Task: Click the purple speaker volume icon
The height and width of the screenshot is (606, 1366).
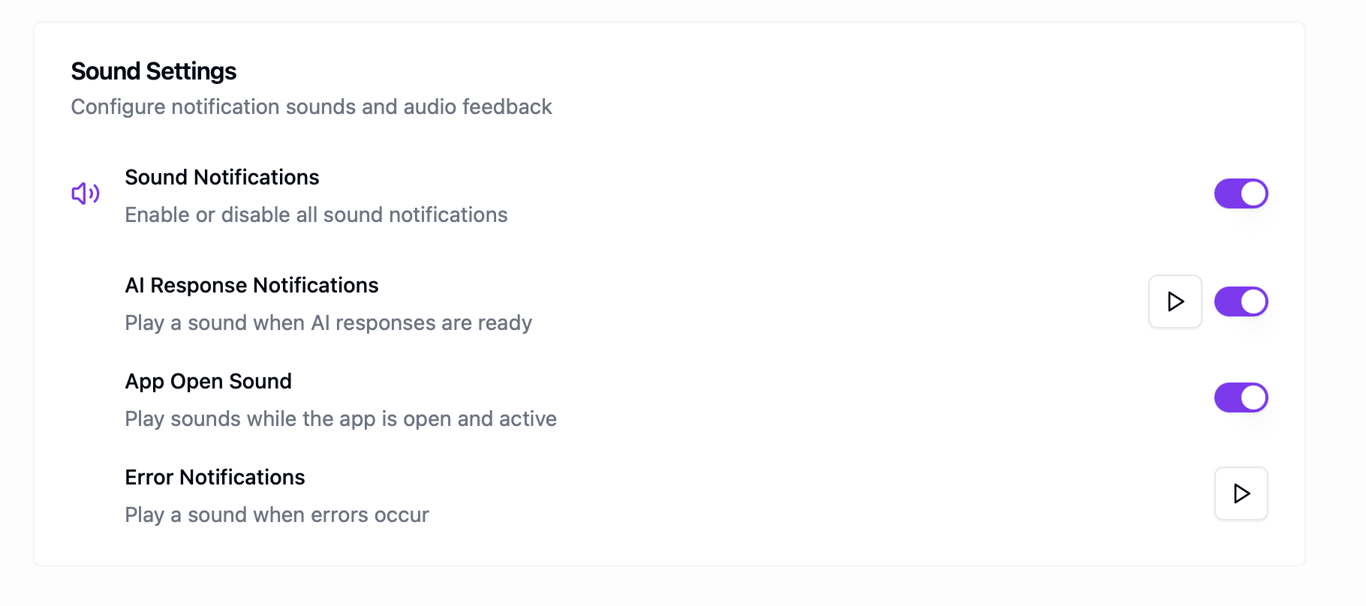Action: (85, 193)
